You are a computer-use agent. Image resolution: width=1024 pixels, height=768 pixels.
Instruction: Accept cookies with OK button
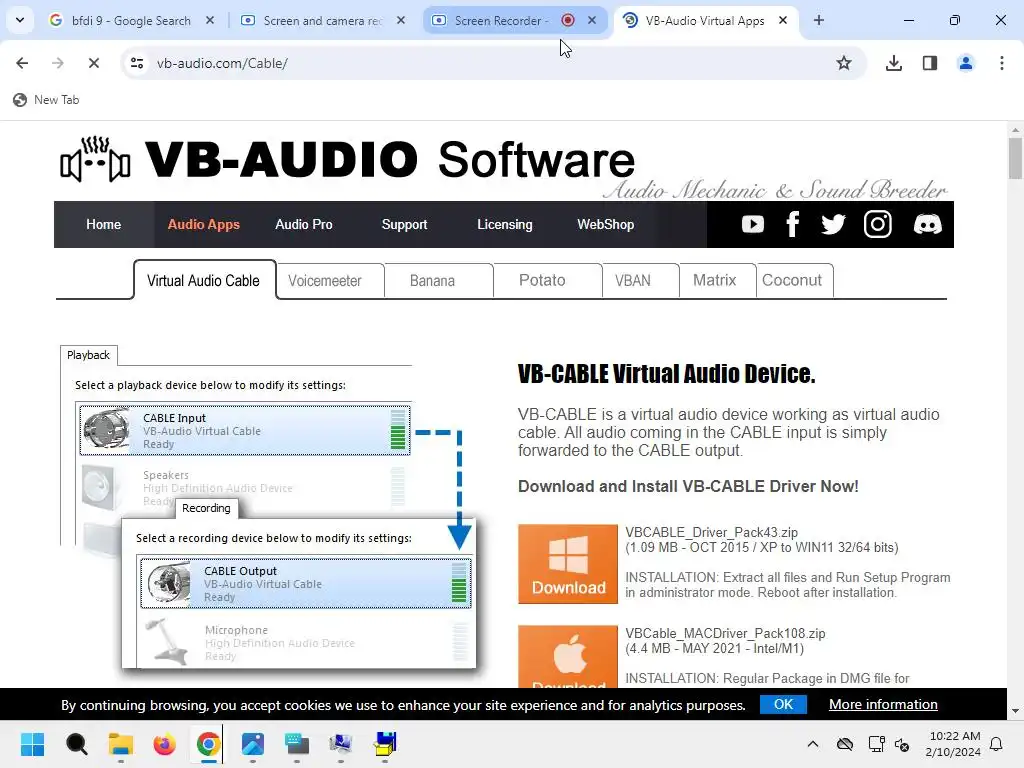coord(783,704)
